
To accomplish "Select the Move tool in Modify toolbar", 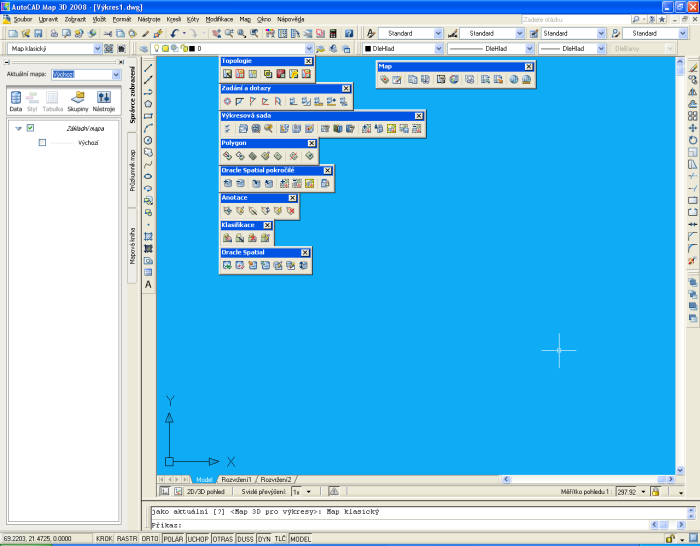I will click(x=692, y=128).
